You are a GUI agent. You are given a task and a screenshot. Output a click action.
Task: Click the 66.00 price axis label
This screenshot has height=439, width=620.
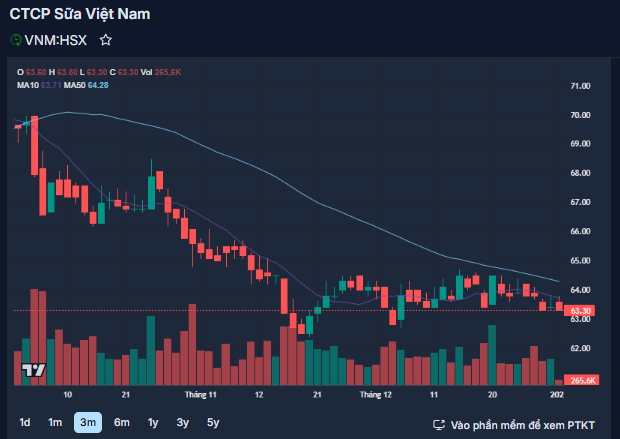coord(580,231)
